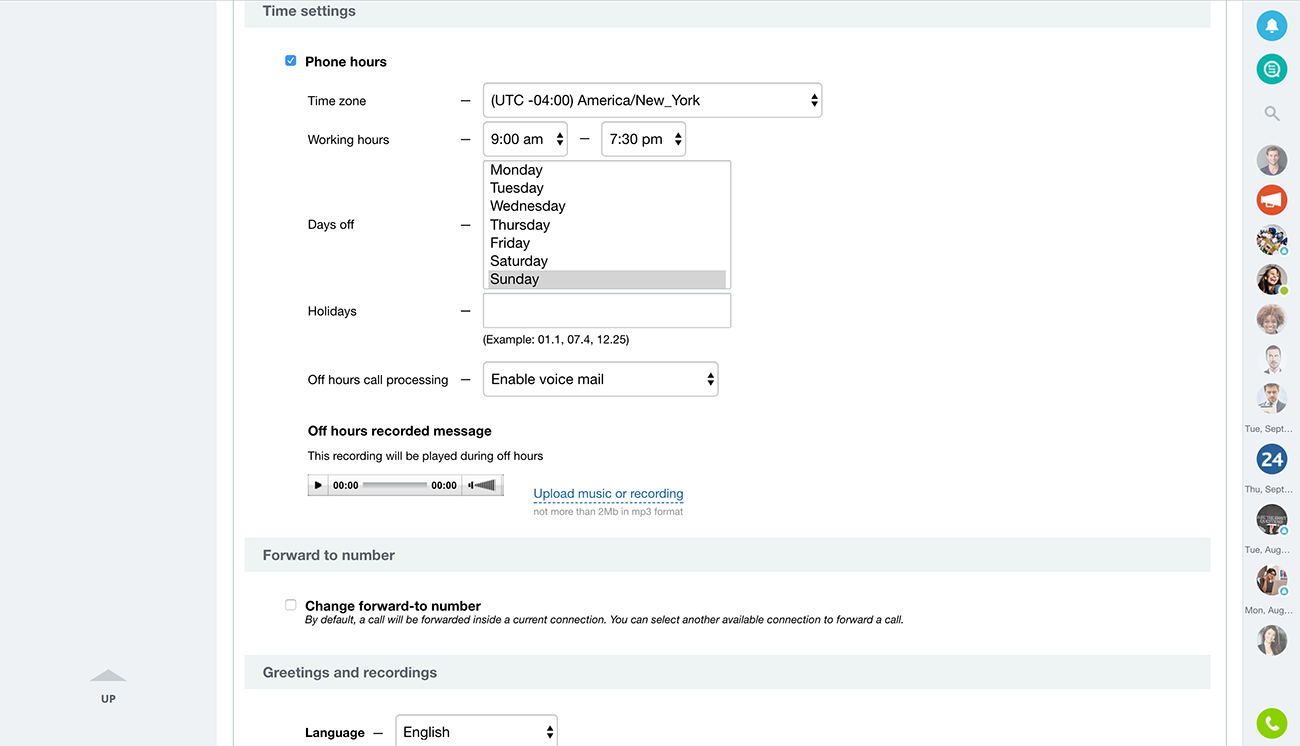
Task: Click the UP arrow to scroll top
Action: 108,686
